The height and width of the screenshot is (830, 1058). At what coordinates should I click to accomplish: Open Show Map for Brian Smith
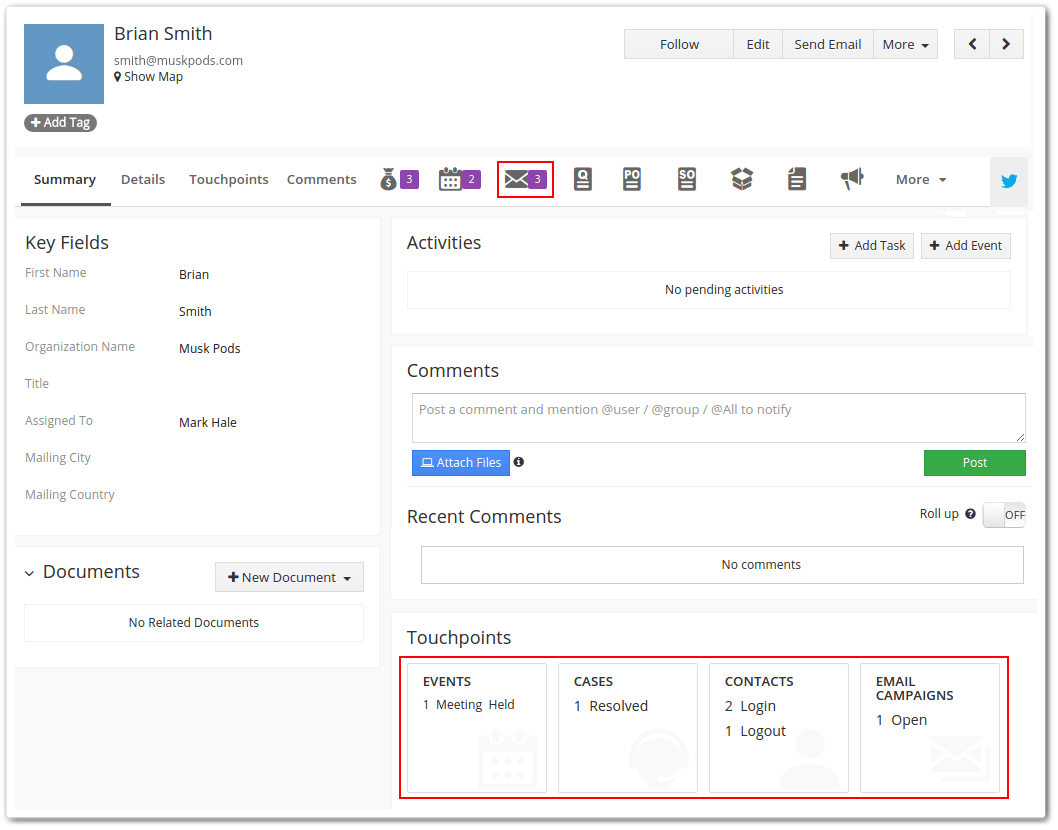(148, 76)
